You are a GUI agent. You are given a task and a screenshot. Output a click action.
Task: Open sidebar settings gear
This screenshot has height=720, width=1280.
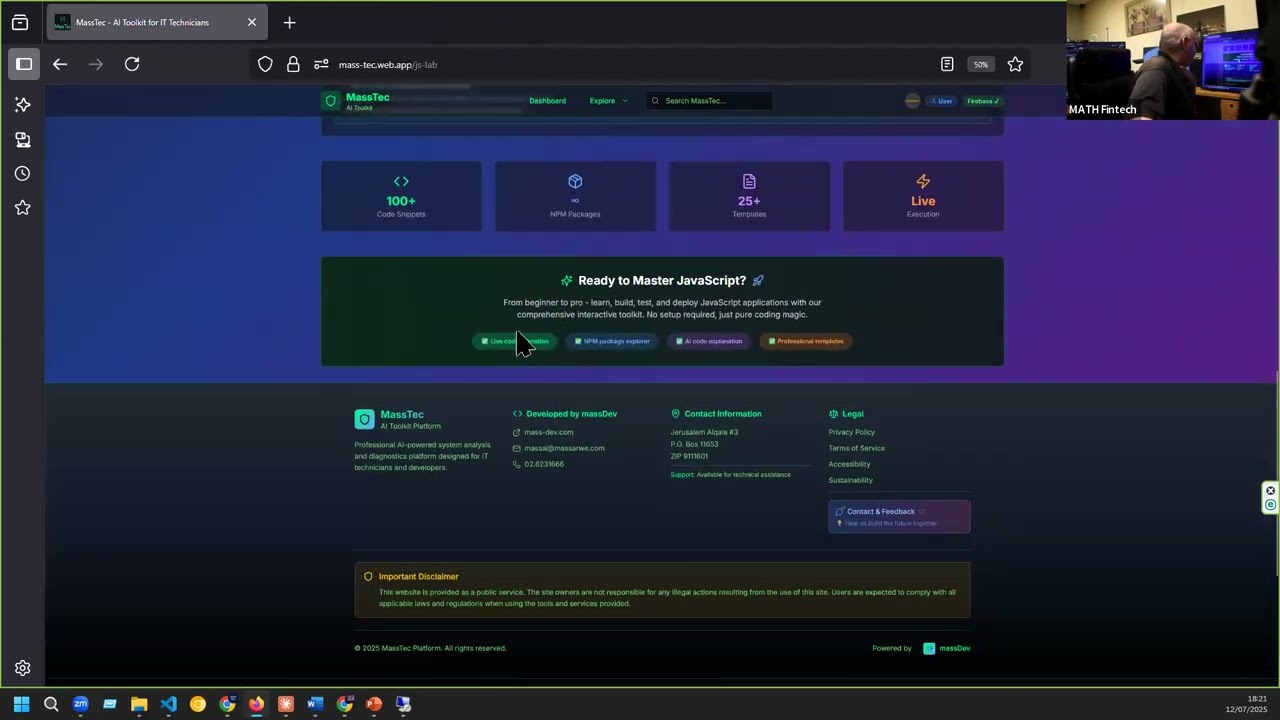point(23,668)
